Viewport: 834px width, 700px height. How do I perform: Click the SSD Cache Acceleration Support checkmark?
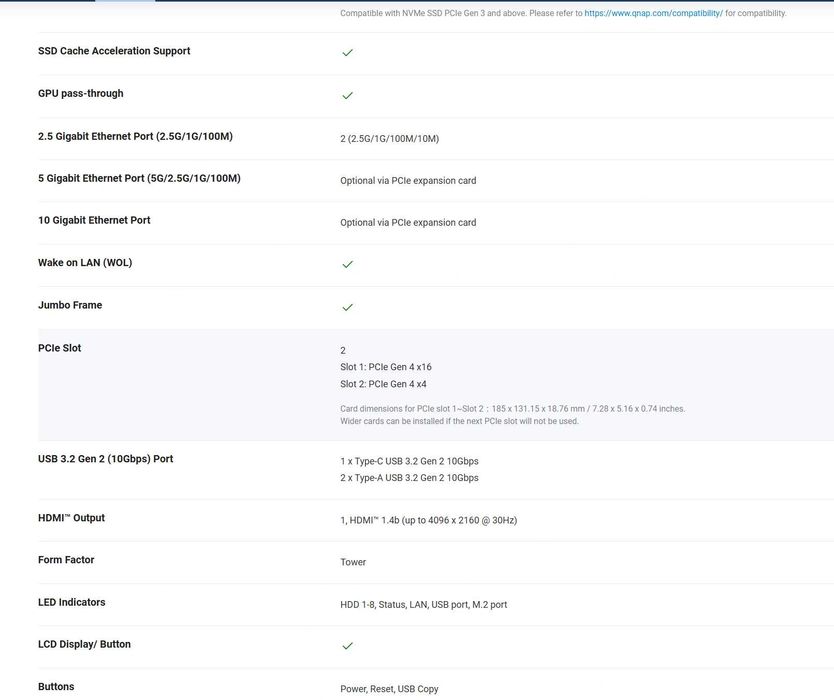click(347, 52)
